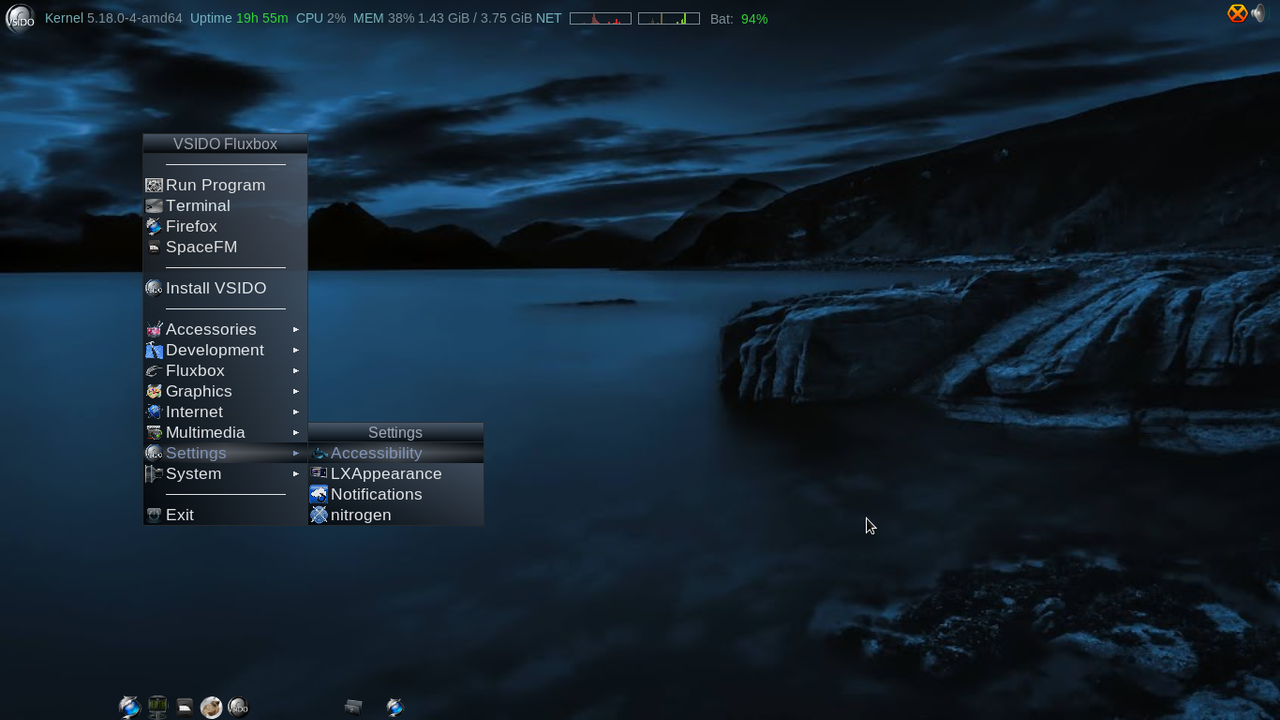
Task: Expand the System submenu
Action: tap(225, 474)
